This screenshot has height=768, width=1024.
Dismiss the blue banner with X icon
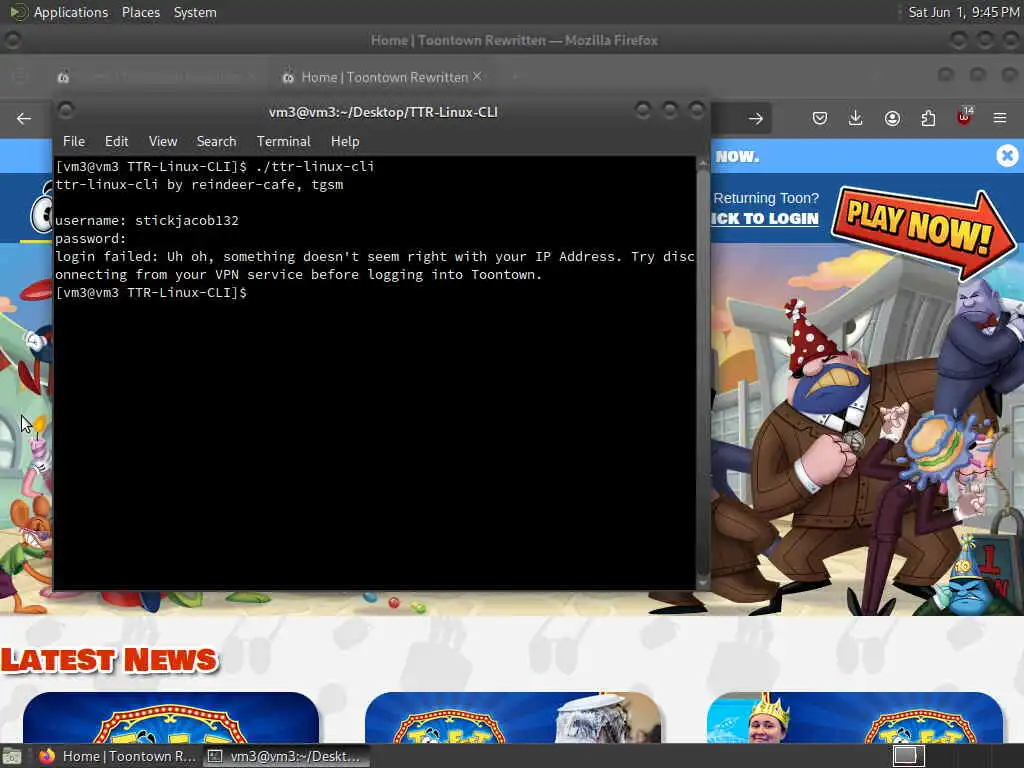point(1007,155)
